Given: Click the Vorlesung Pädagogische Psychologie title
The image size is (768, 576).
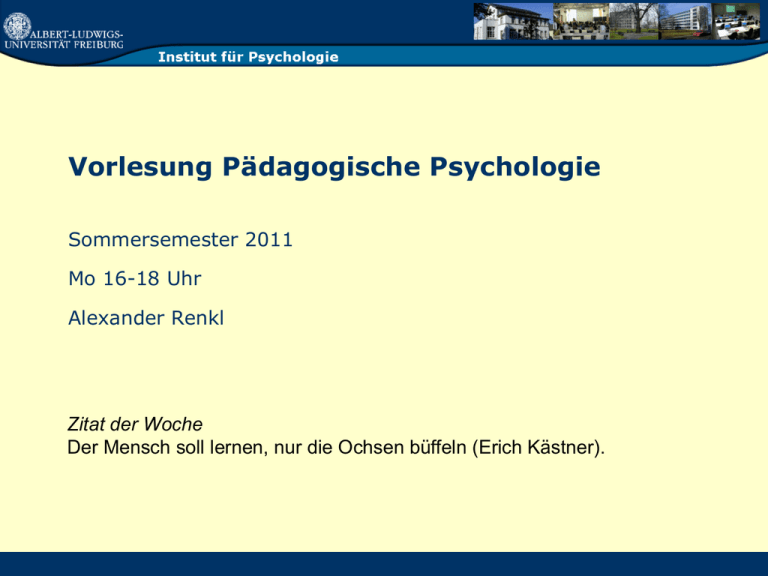Looking at the screenshot, I should click(x=334, y=167).
